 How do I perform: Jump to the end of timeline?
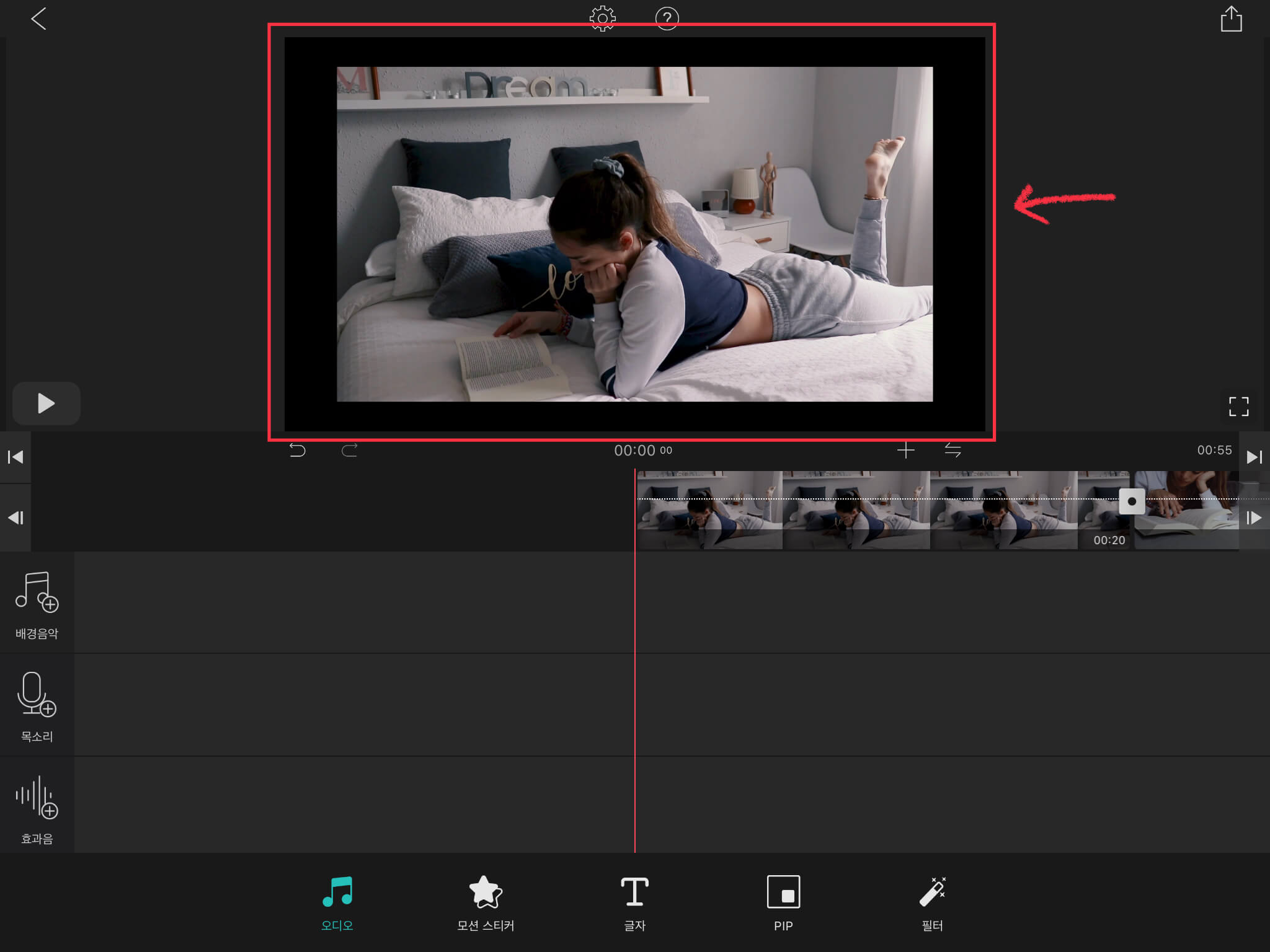(1254, 457)
